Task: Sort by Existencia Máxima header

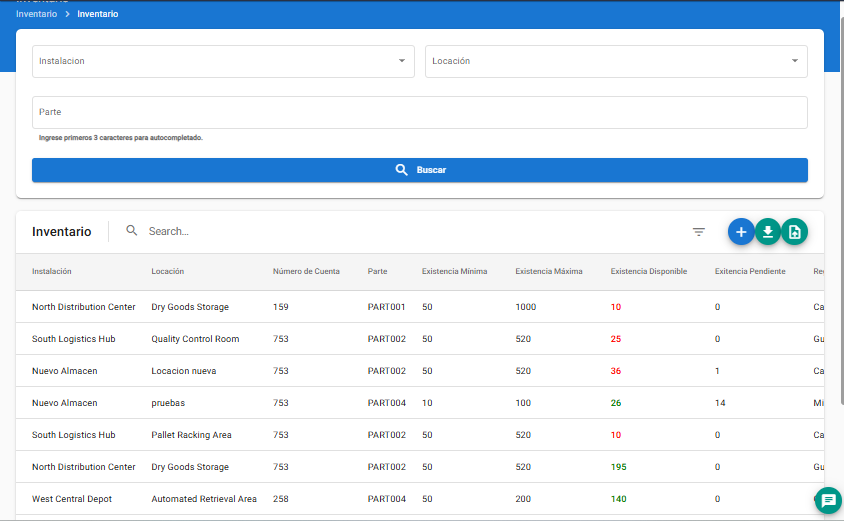Action: tap(549, 271)
